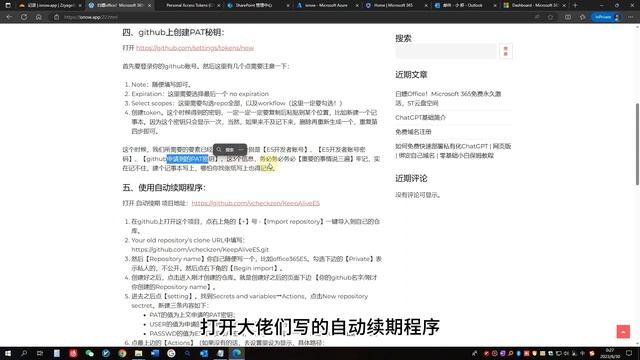This screenshot has height=360, width=640.
Task: Switch to Microsoft Edge on the taskbar
Action: (236, 353)
